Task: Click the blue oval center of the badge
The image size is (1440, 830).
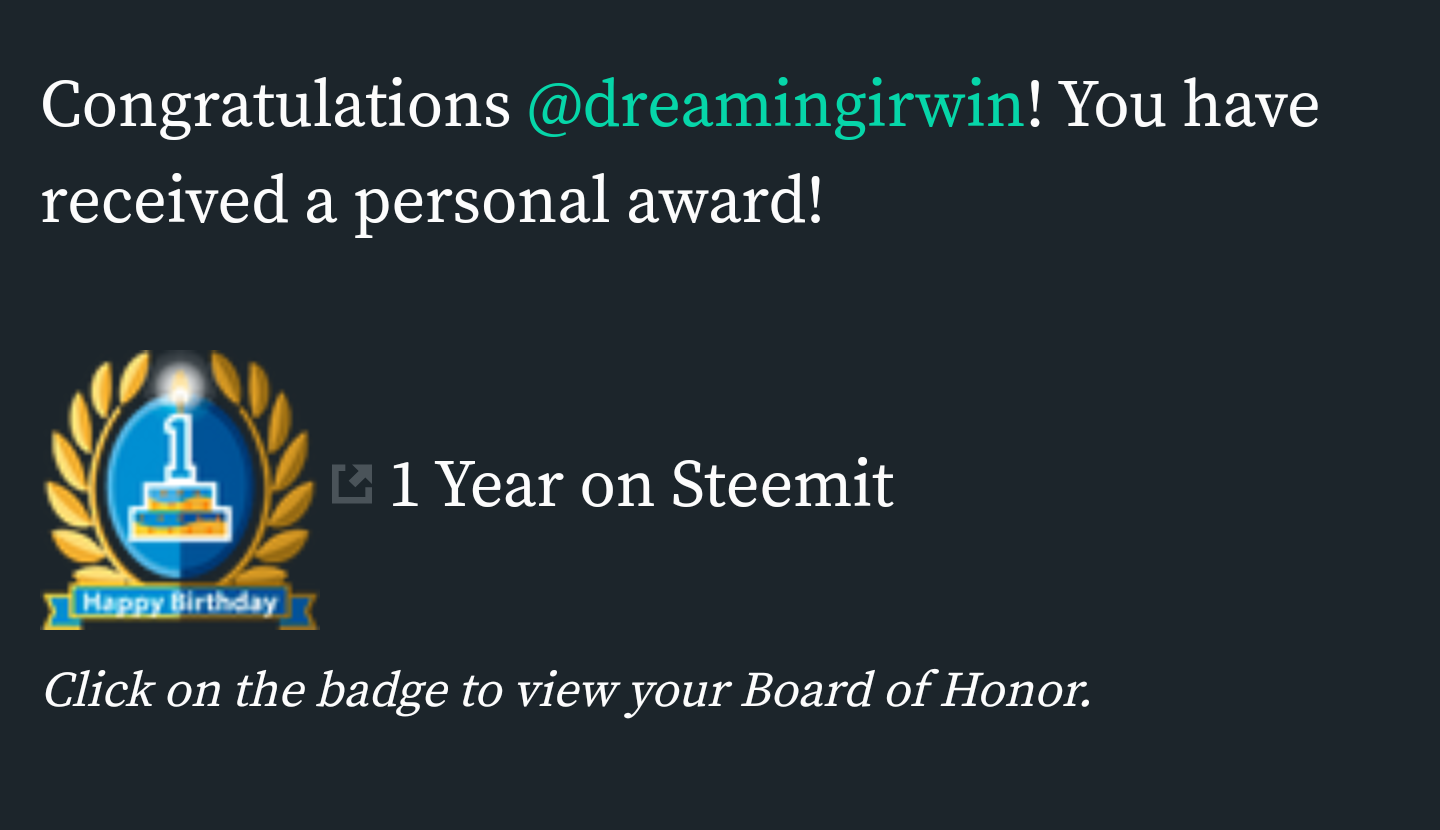Action: coord(180,480)
